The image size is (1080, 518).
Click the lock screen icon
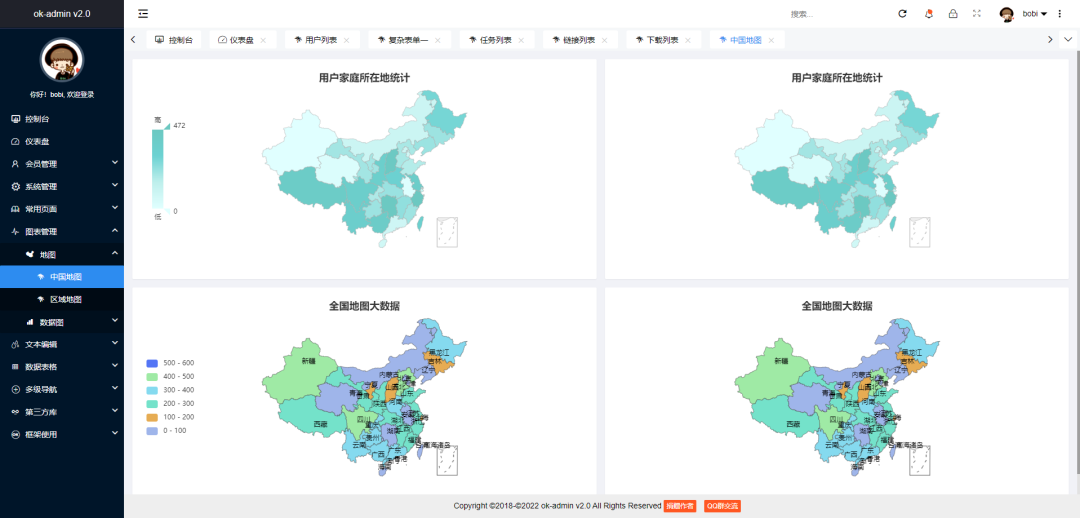tap(953, 14)
